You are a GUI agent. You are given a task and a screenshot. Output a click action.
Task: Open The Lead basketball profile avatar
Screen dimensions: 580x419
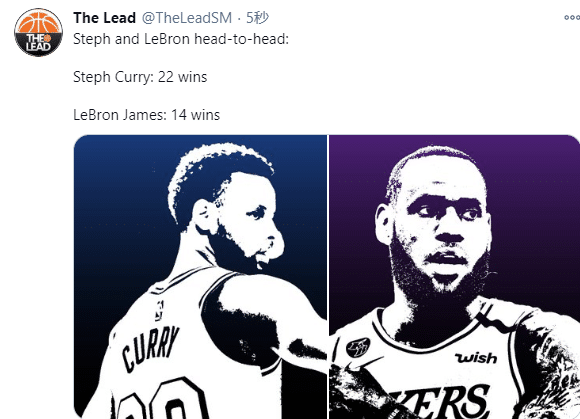(38, 32)
